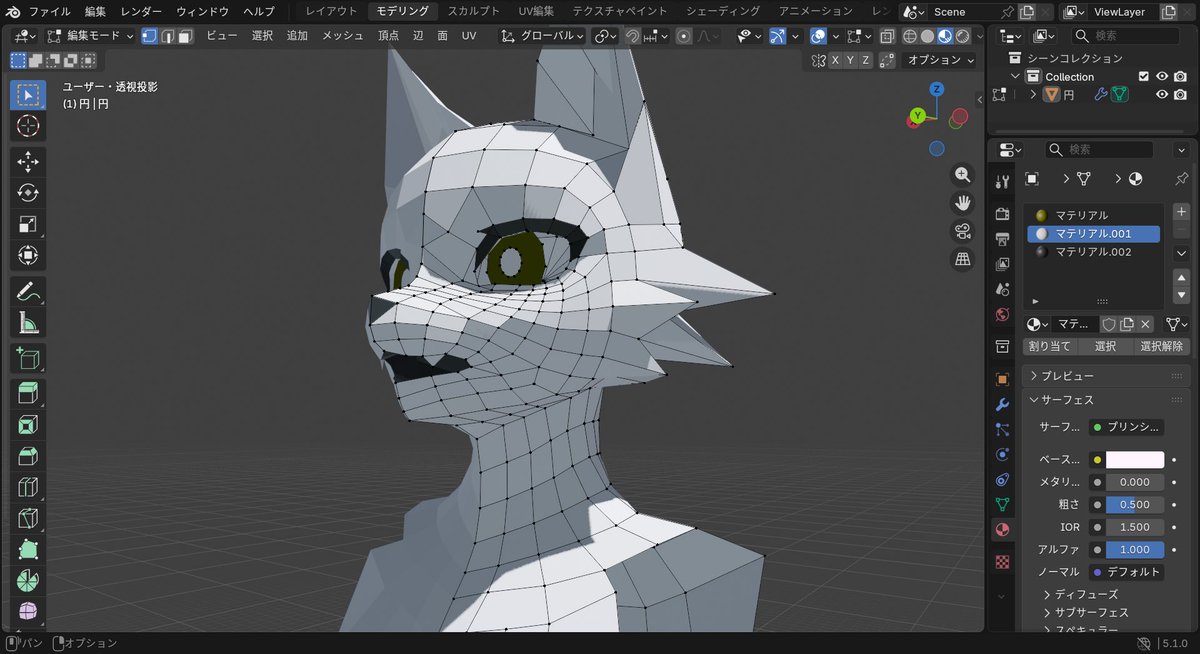
Task: Open the Texture properties checker tab
Action: pos(1002,561)
